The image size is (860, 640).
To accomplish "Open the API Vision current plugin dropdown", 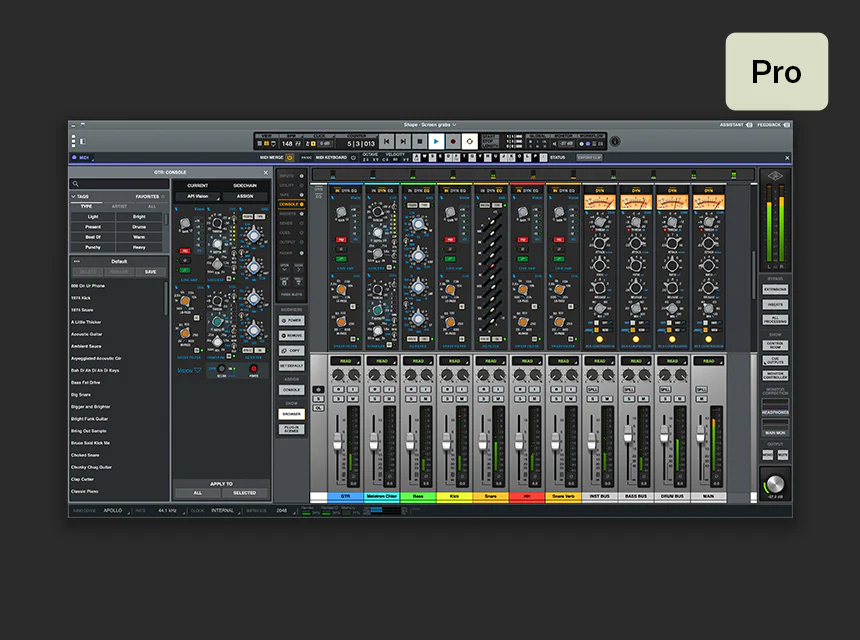I will 197,196.
